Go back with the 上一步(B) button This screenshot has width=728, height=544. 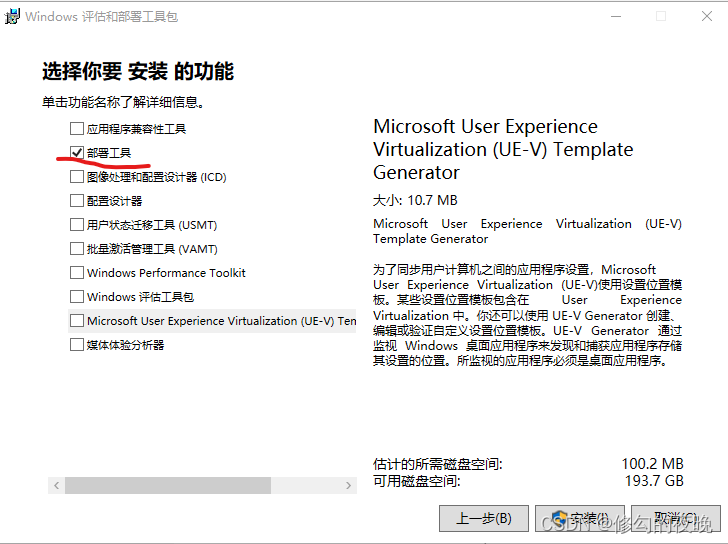click(x=484, y=518)
